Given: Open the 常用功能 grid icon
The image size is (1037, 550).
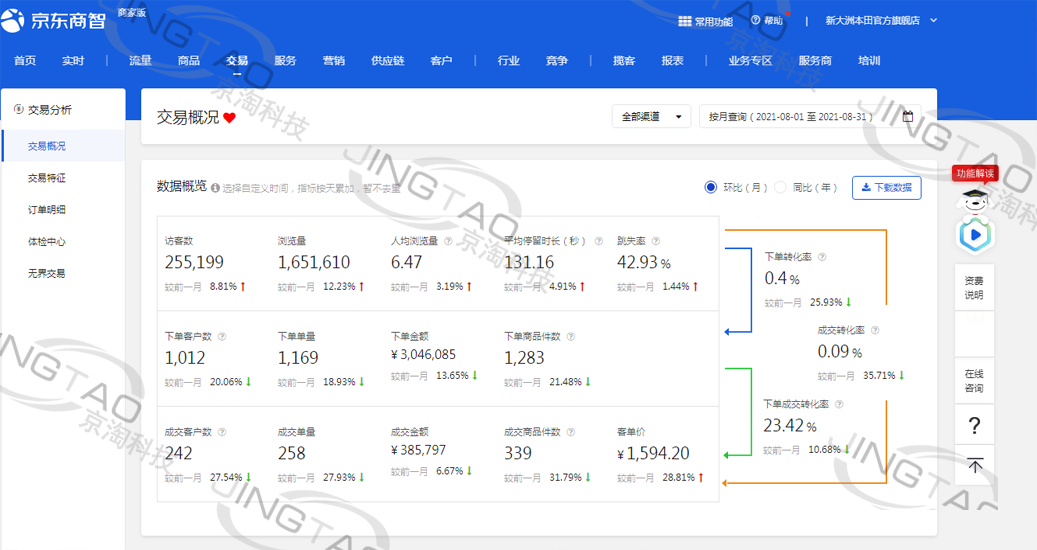Looking at the screenshot, I should 685,21.
